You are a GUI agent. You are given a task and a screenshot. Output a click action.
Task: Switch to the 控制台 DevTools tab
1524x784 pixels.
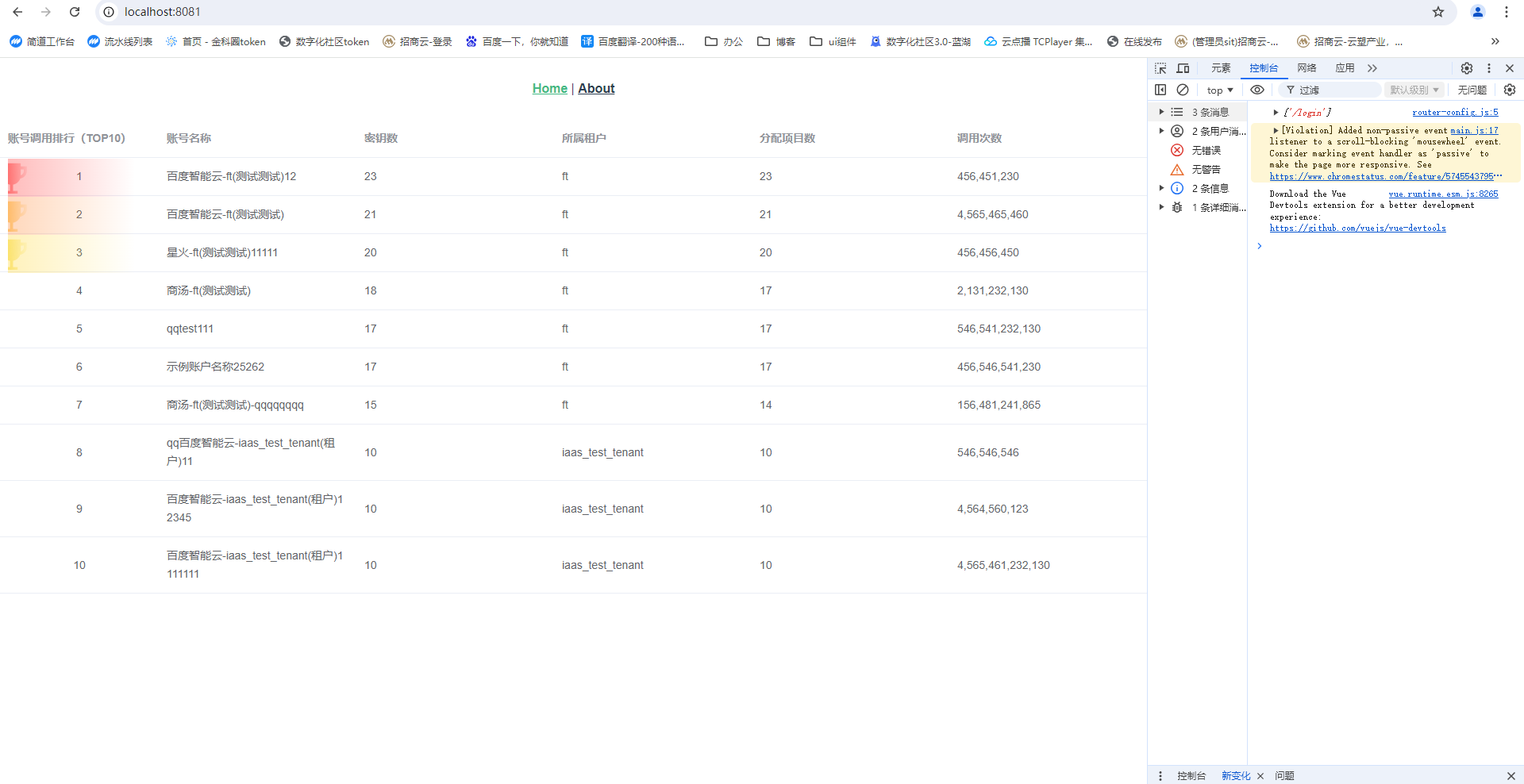pyautogui.click(x=1264, y=68)
